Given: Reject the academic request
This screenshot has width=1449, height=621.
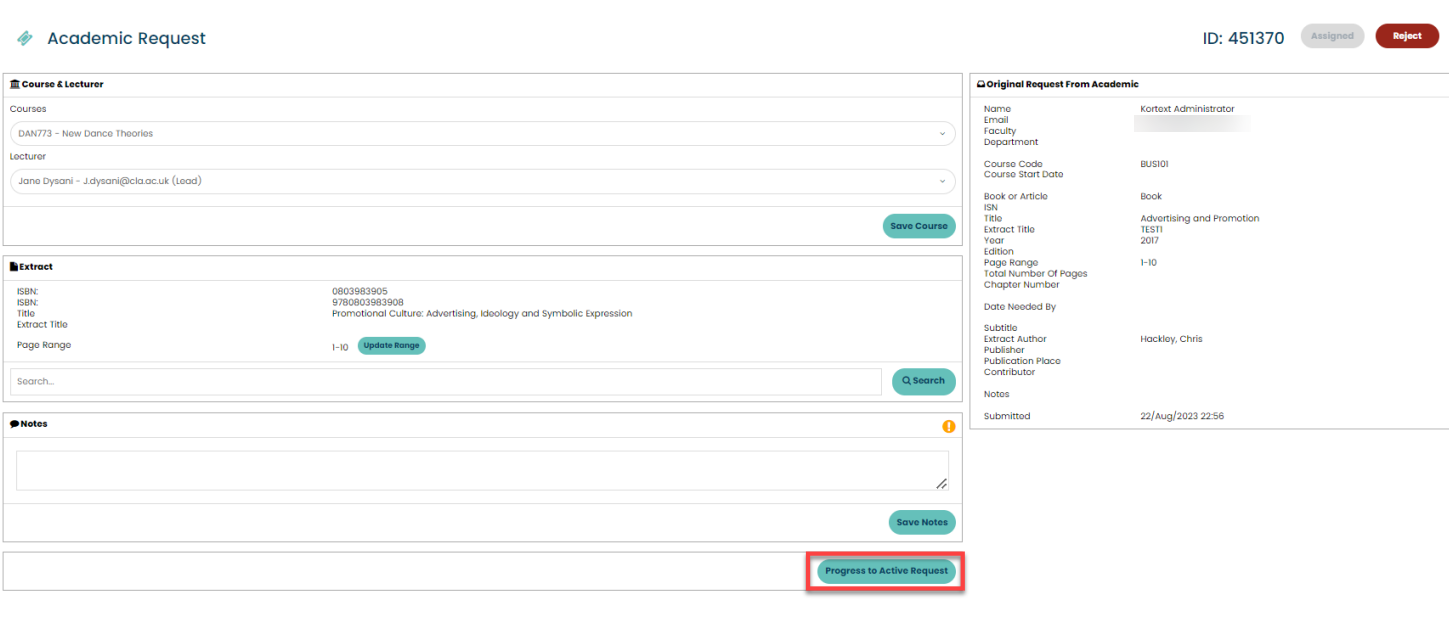Looking at the screenshot, I should click(1406, 36).
